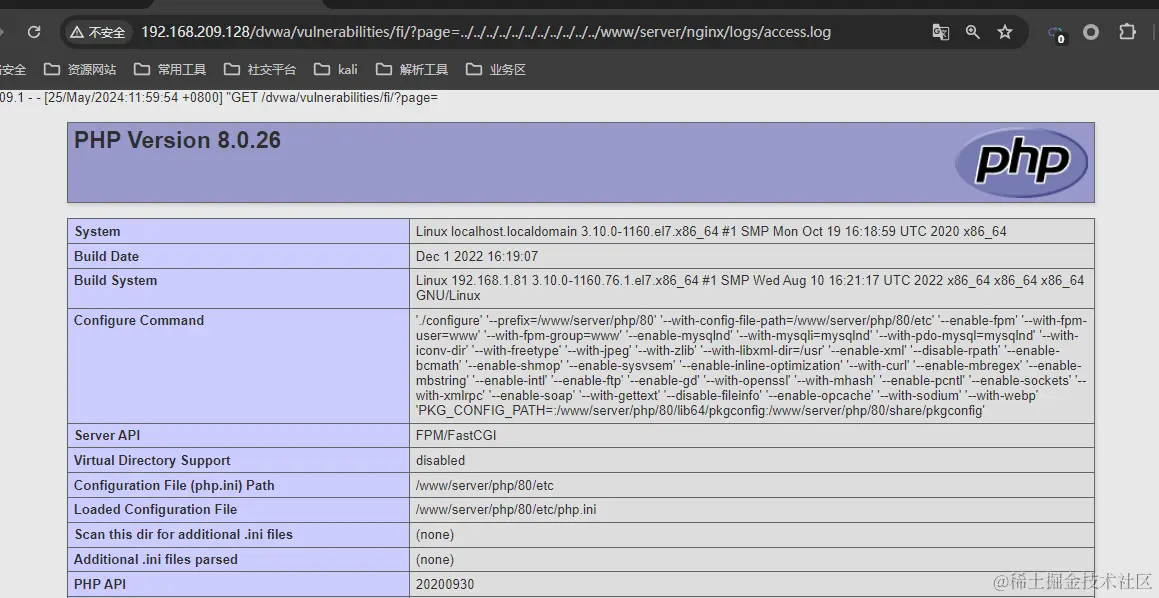Open the 社交平台 bookmark folder

[260, 69]
